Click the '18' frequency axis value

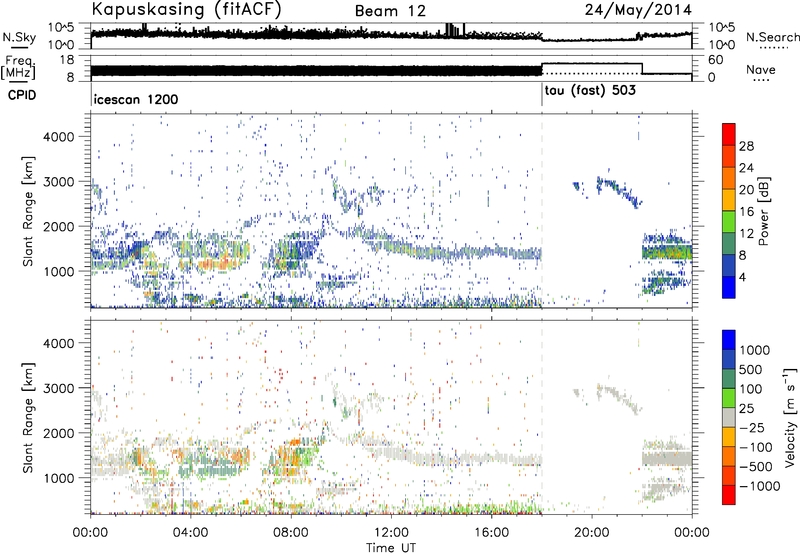click(66, 60)
